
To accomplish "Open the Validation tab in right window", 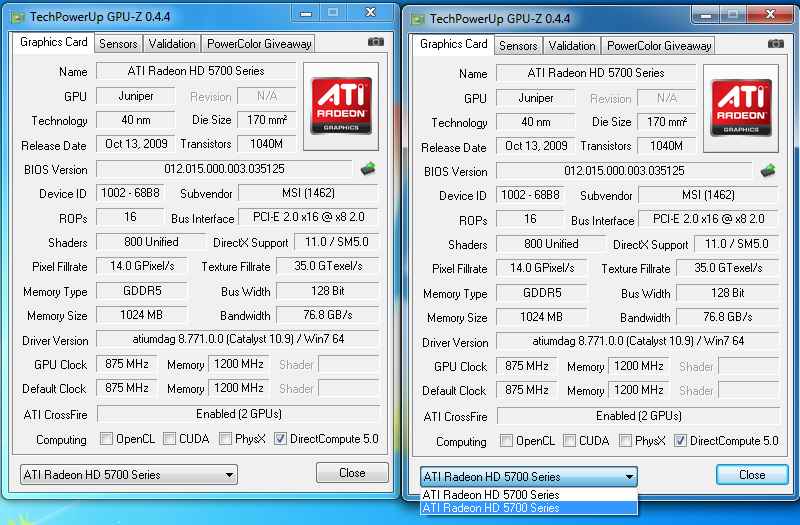I will (572, 46).
